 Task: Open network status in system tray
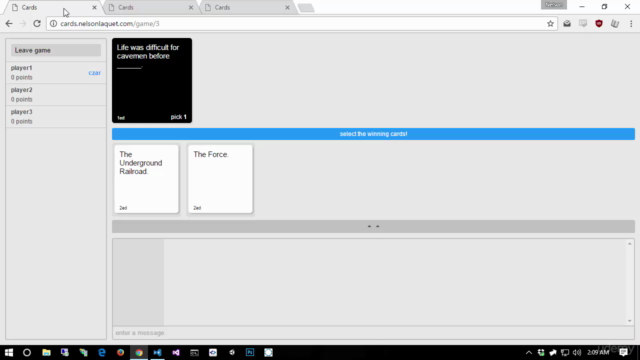[x=565, y=352]
